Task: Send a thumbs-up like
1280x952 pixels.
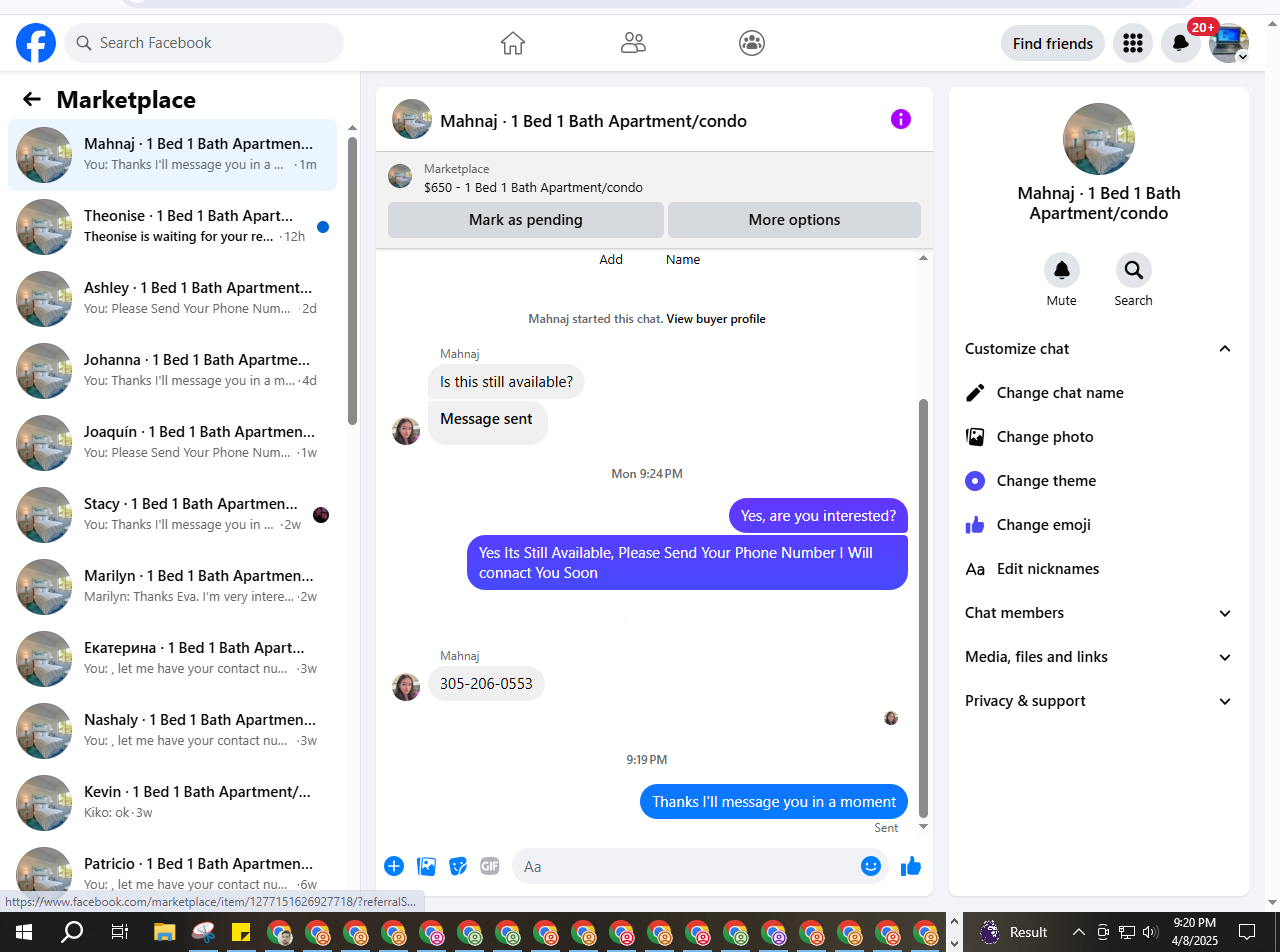Action: coord(910,866)
